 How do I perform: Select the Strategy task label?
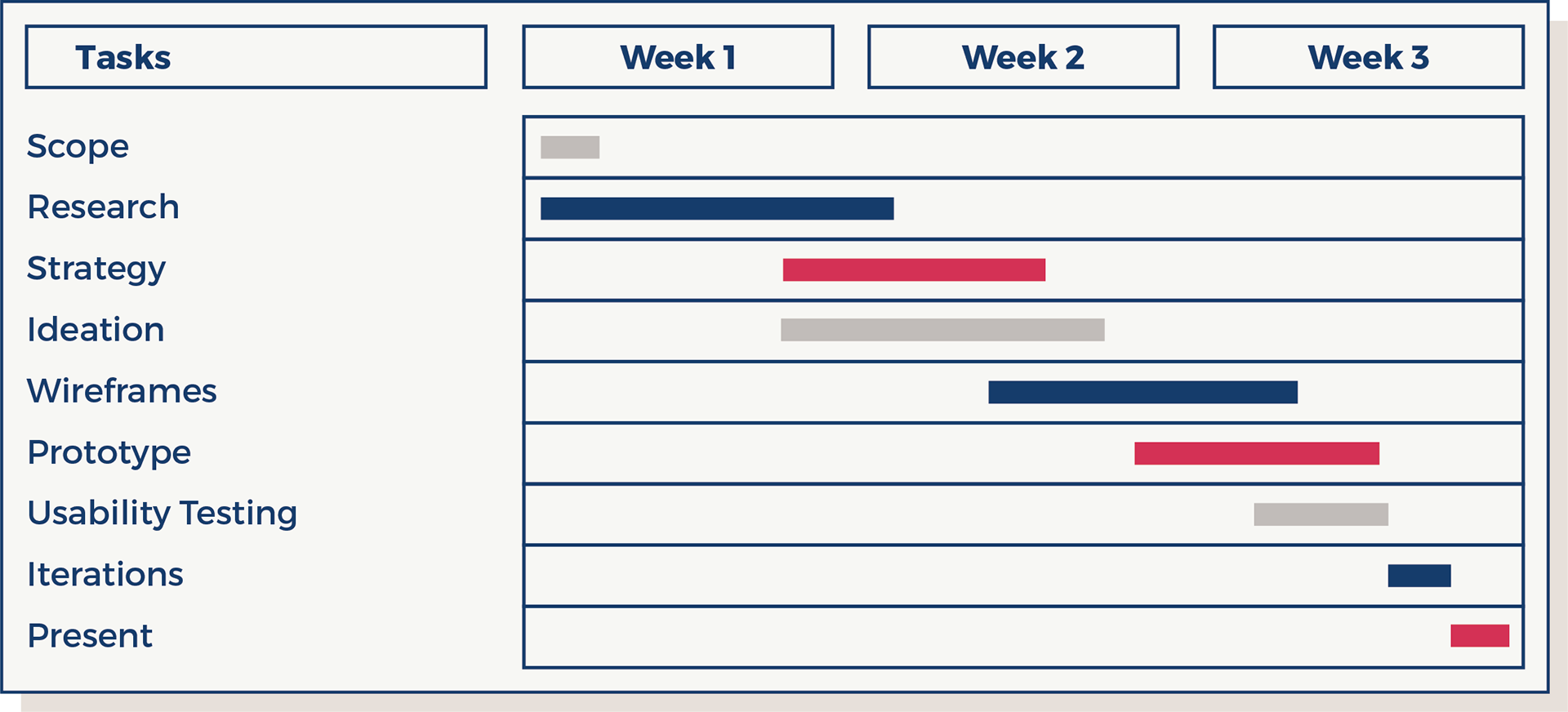(96, 269)
